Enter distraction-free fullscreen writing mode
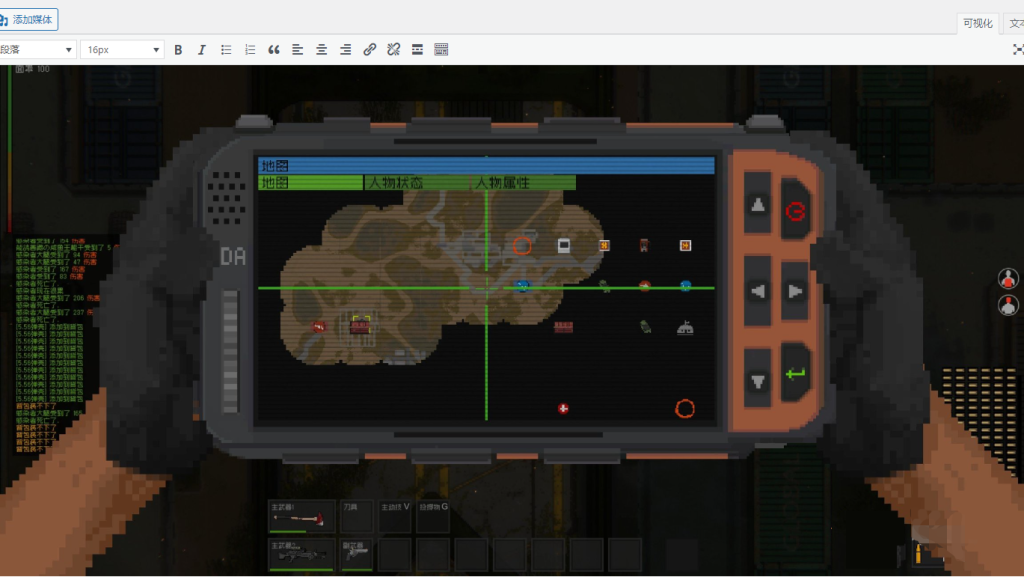Image resolution: width=1024 pixels, height=577 pixels. tap(1018, 49)
